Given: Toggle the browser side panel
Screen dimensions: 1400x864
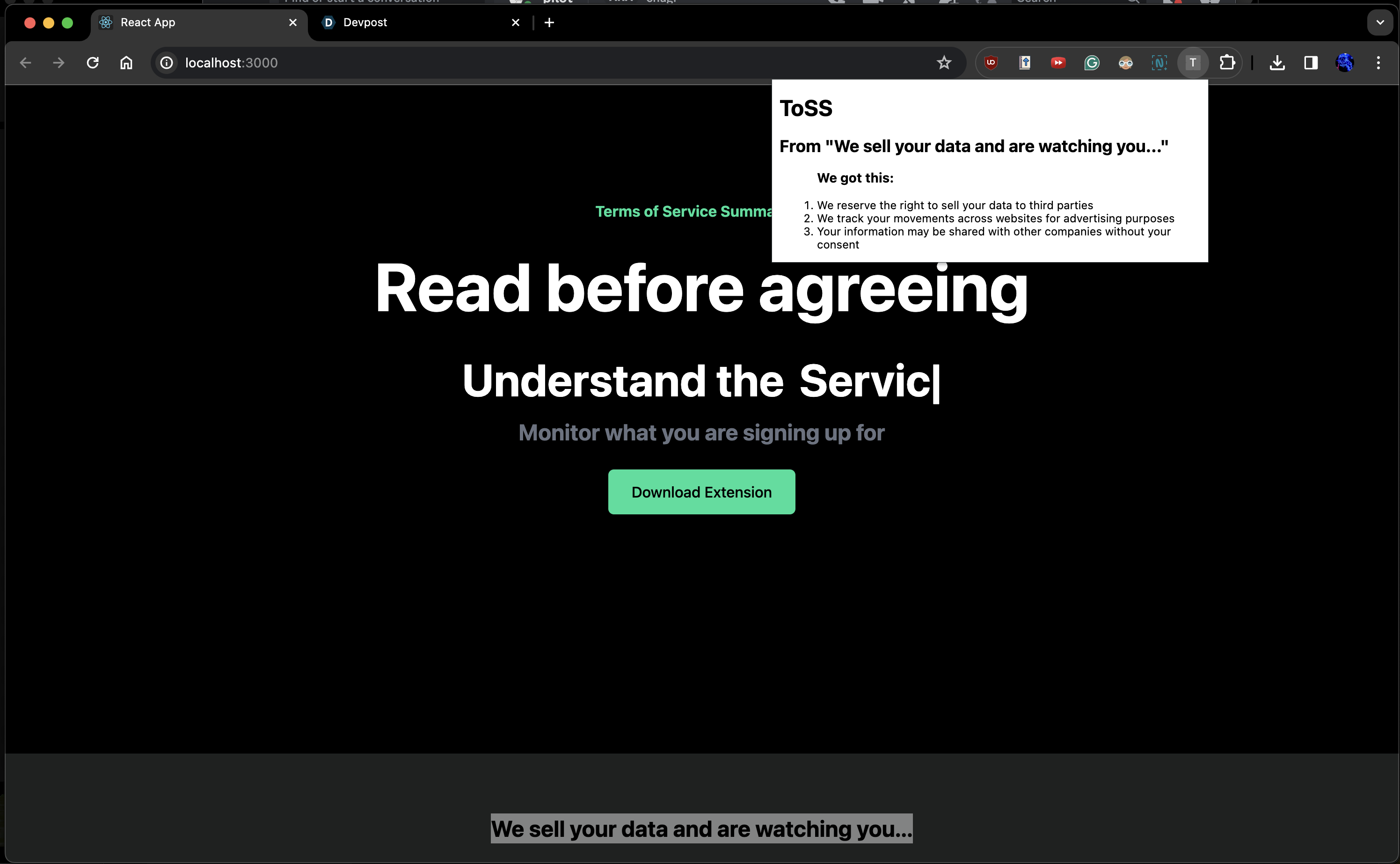Looking at the screenshot, I should 1311,63.
